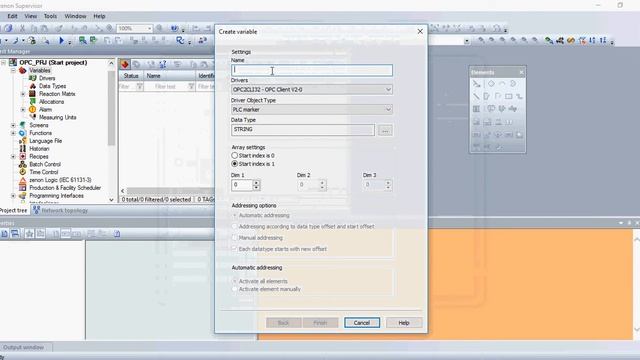Click the Back button
This screenshot has height=360, width=640.
pyautogui.click(x=283, y=322)
